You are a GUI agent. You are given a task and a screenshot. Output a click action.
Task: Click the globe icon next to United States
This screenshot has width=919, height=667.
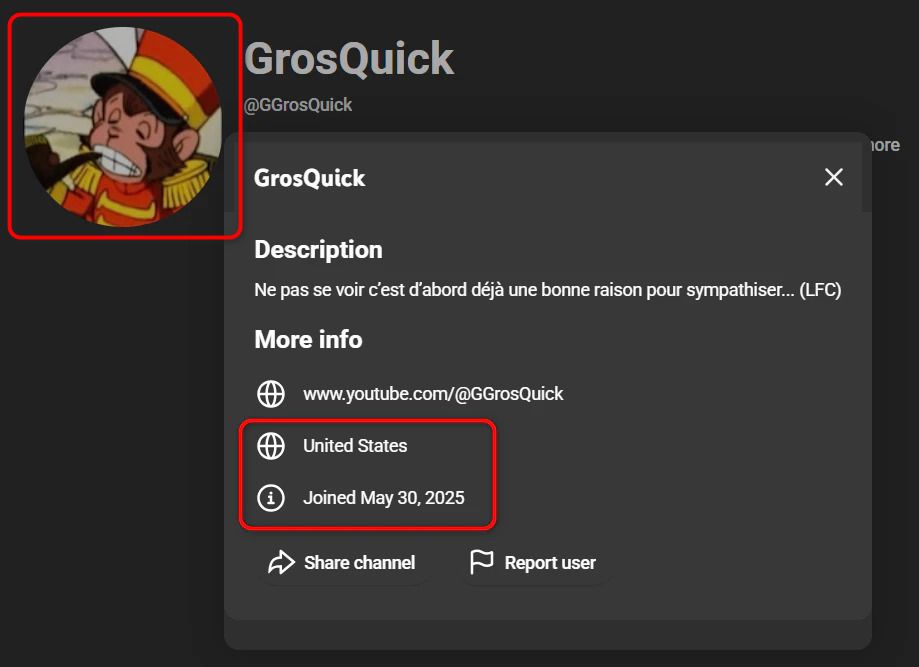pyautogui.click(x=271, y=446)
